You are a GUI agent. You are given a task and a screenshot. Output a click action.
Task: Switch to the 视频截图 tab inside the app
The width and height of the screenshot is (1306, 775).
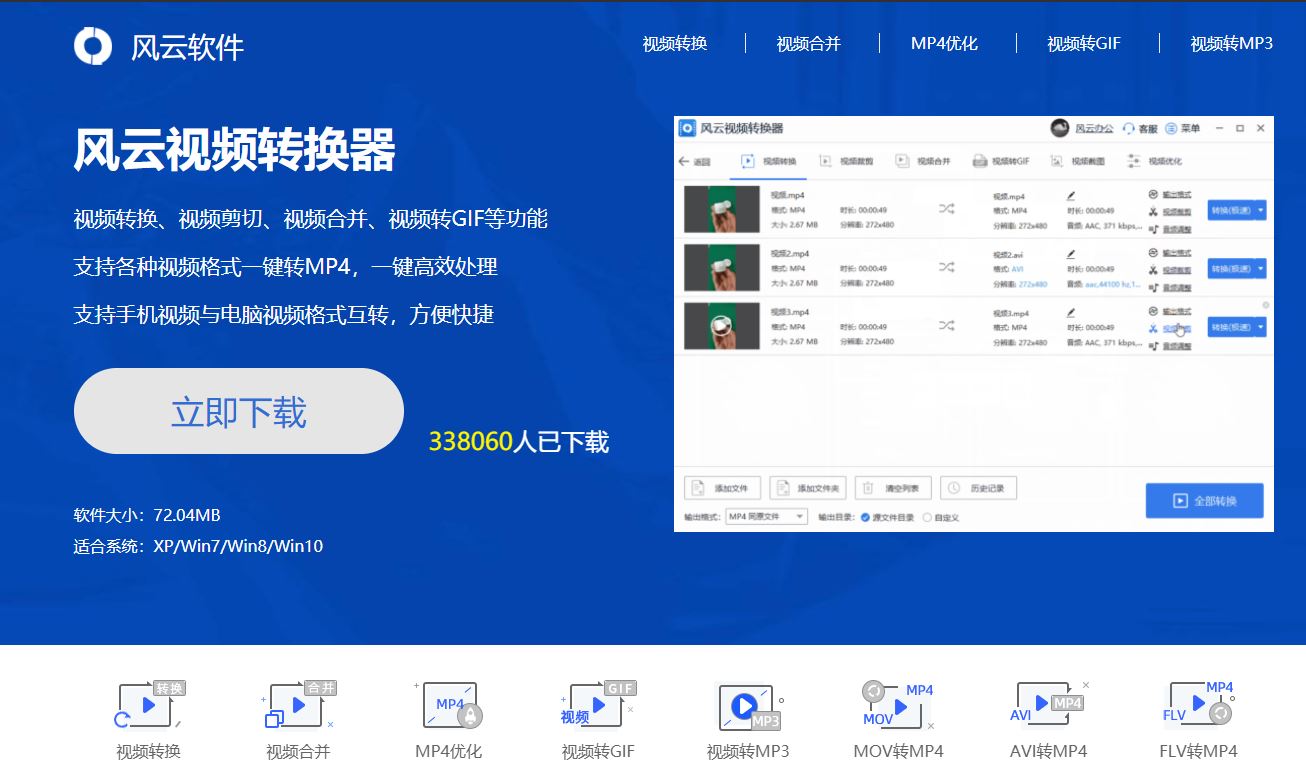point(1078,161)
